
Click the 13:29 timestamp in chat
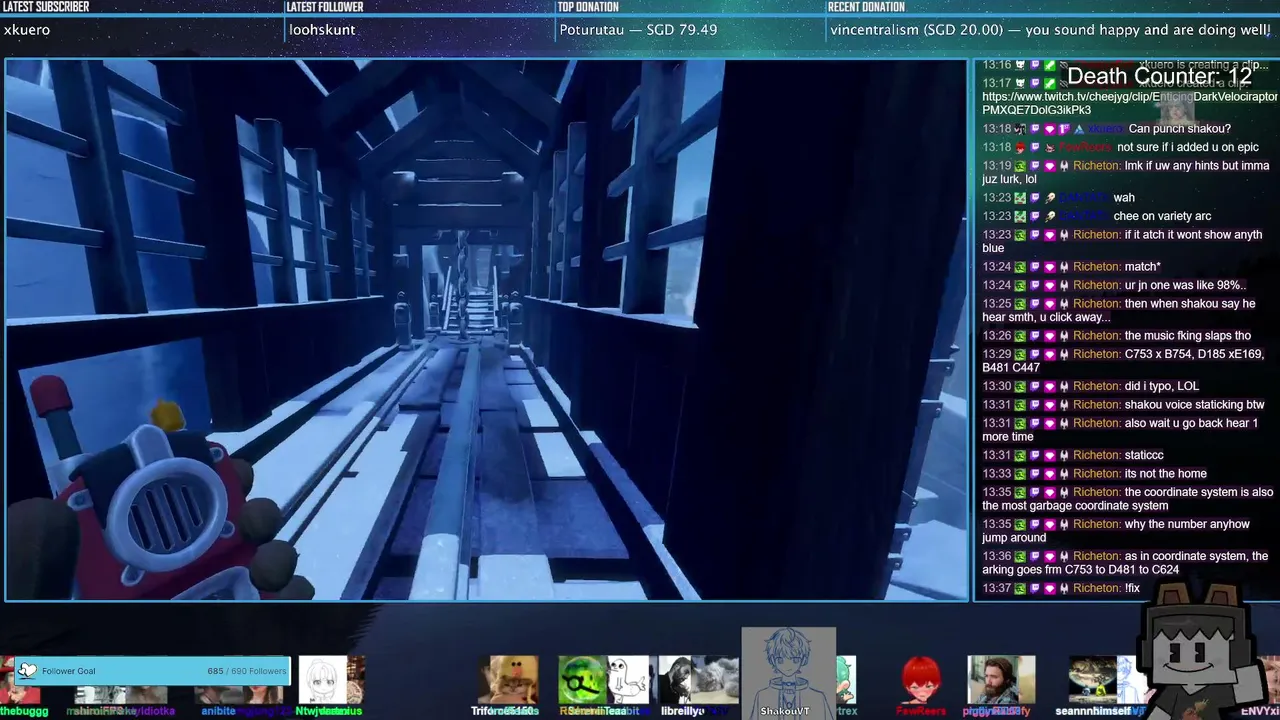(x=997, y=355)
